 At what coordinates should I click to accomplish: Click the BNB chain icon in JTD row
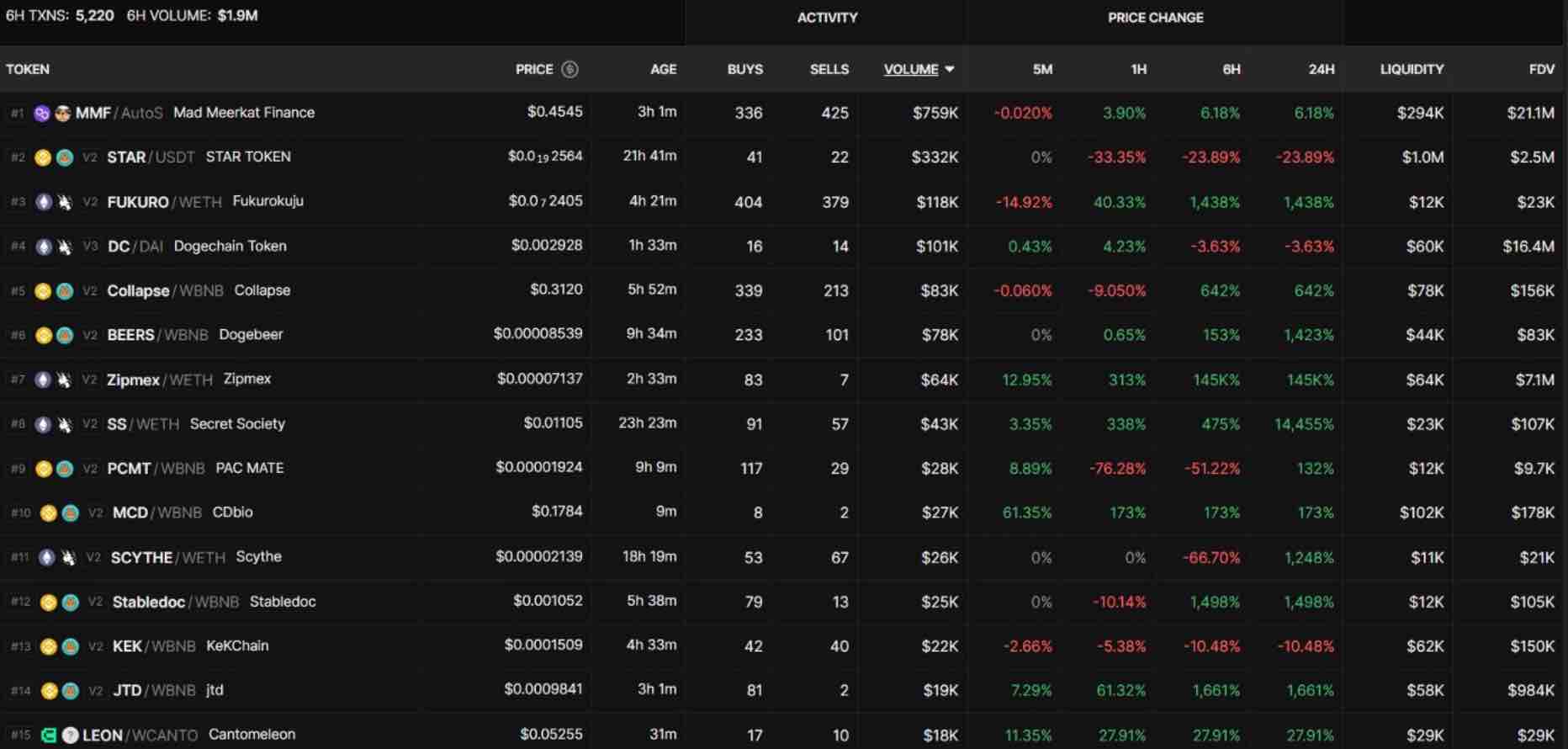pyautogui.click(x=49, y=691)
